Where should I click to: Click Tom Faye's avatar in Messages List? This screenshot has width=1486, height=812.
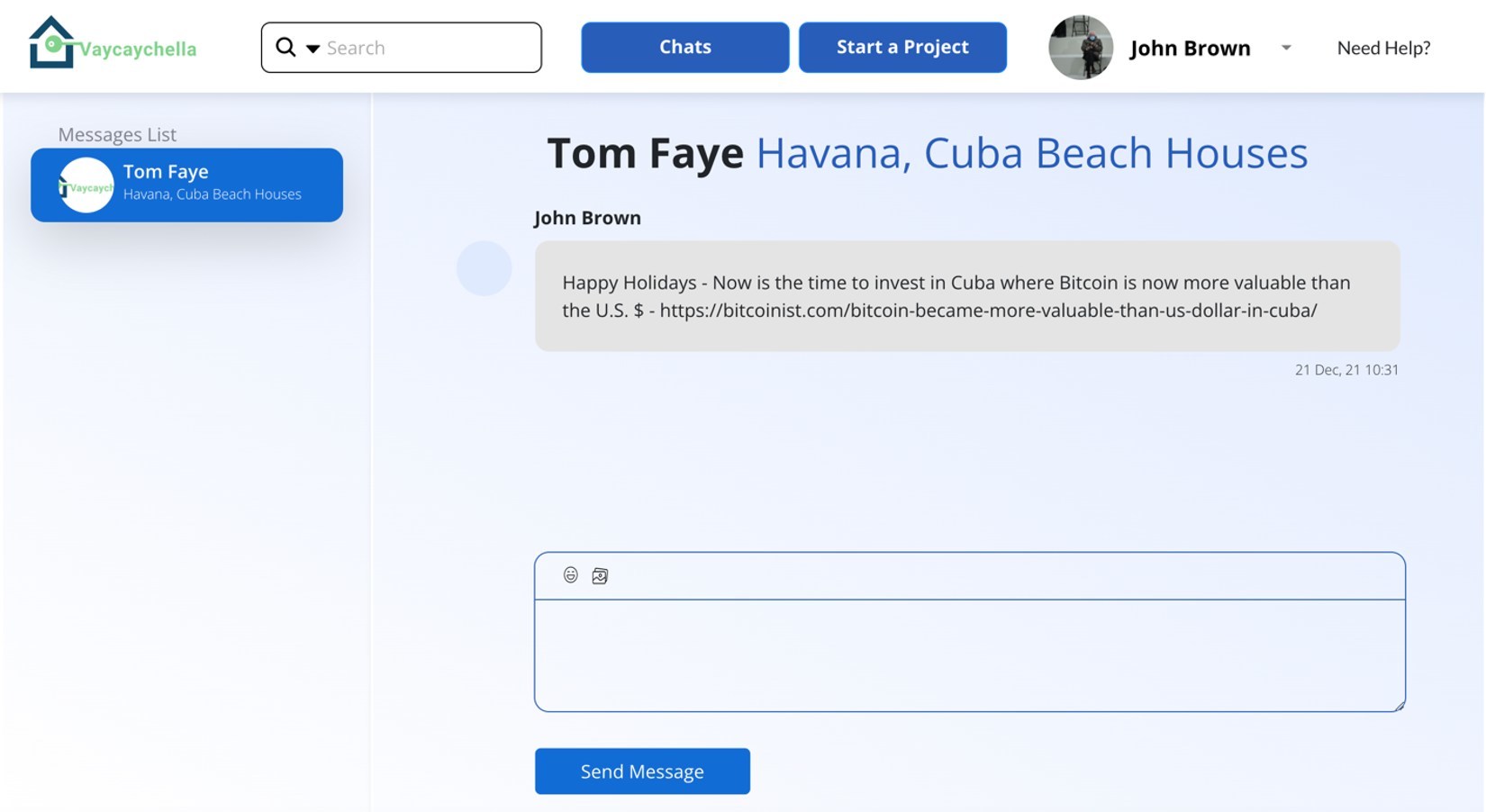pyautogui.click(x=86, y=185)
